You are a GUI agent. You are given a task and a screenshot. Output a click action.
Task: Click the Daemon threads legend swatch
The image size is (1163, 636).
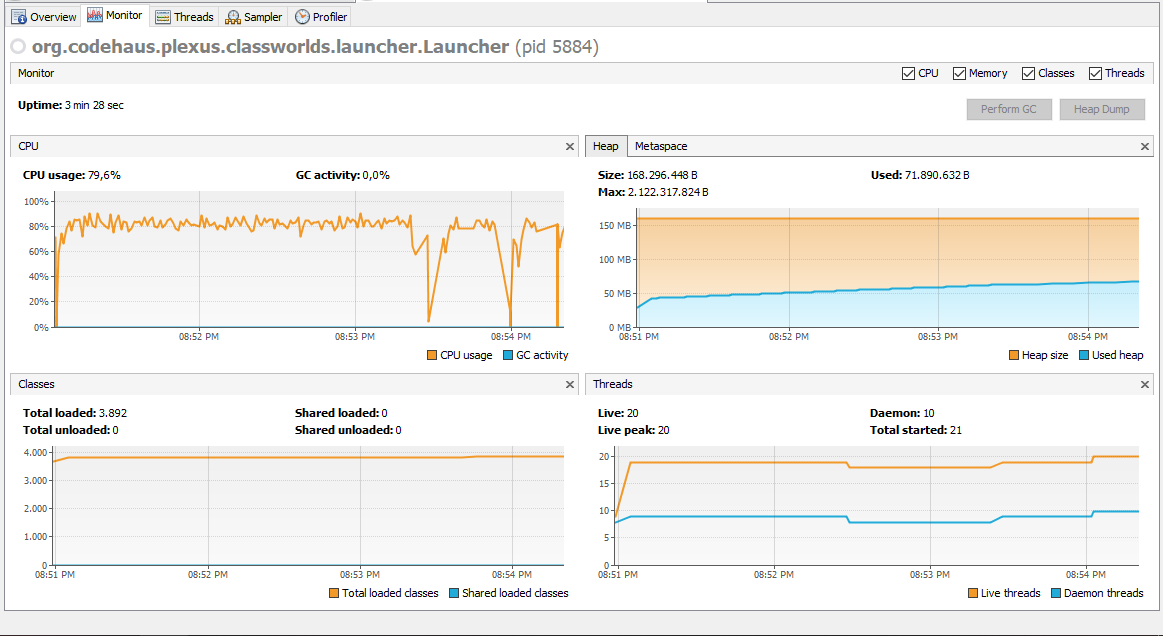[x=1055, y=593]
